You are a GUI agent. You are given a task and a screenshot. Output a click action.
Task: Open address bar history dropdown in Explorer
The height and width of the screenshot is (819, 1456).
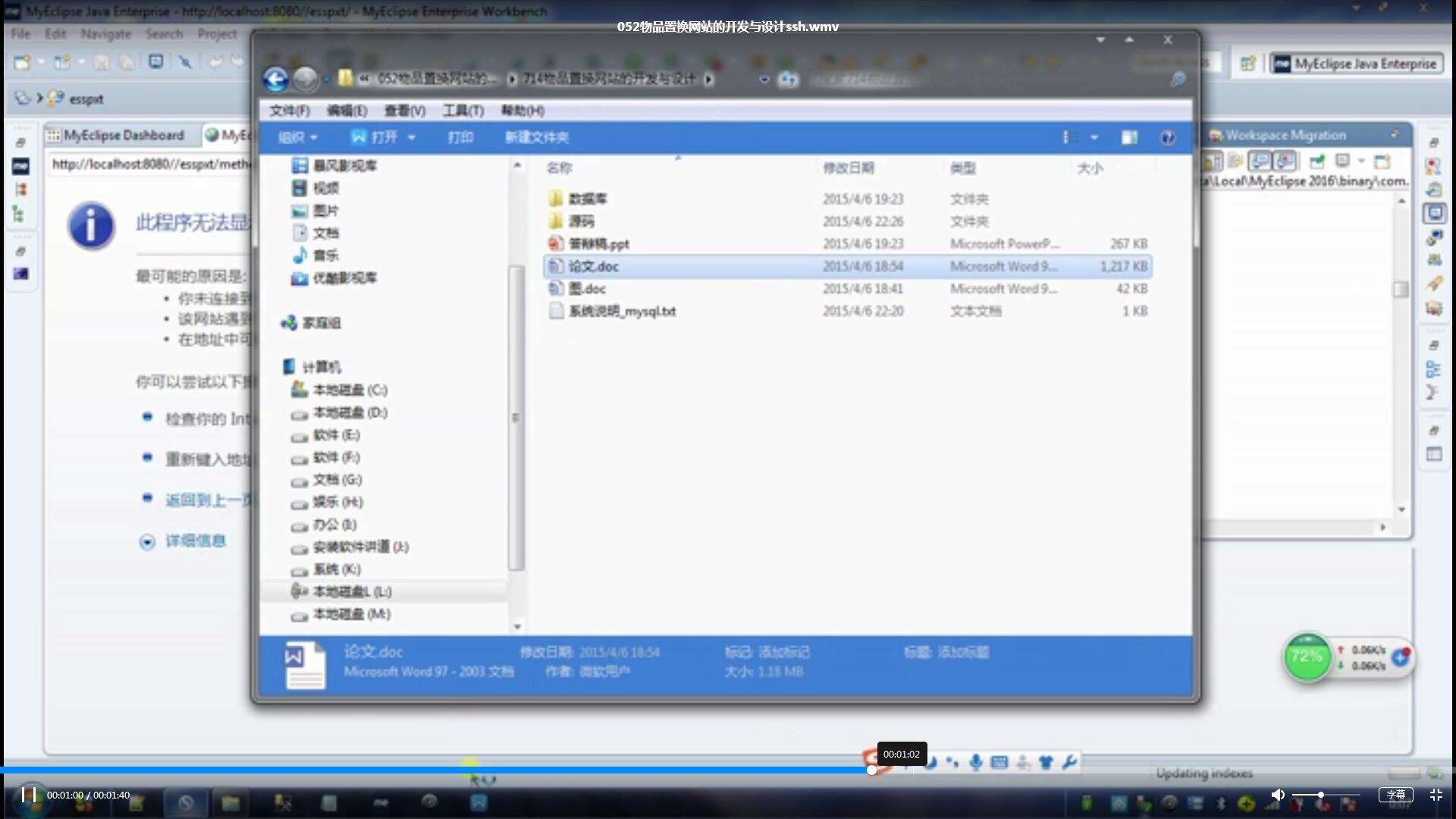click(x=764, y=79)
